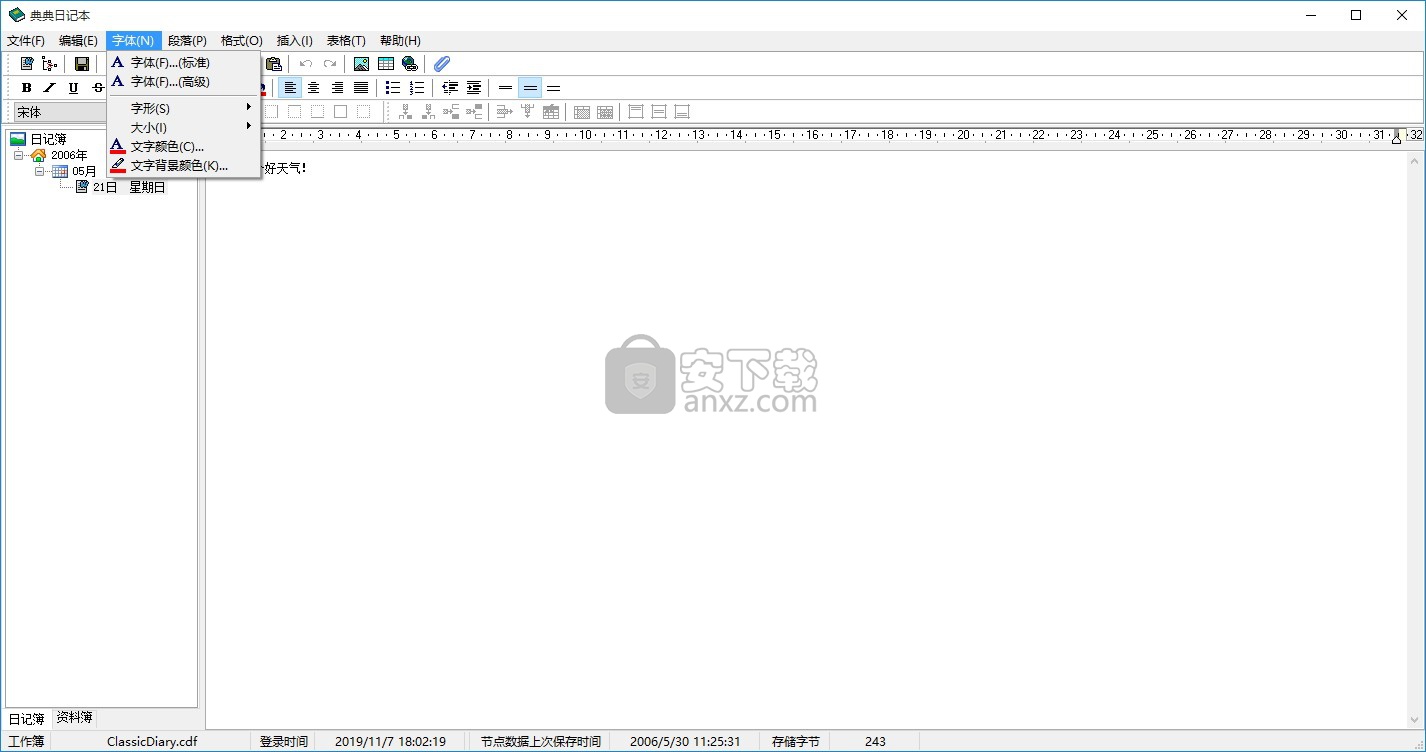Click the new diary entry icon
Image resolution: width=1426 pixels, height=752 pixels.
(27, 64)
